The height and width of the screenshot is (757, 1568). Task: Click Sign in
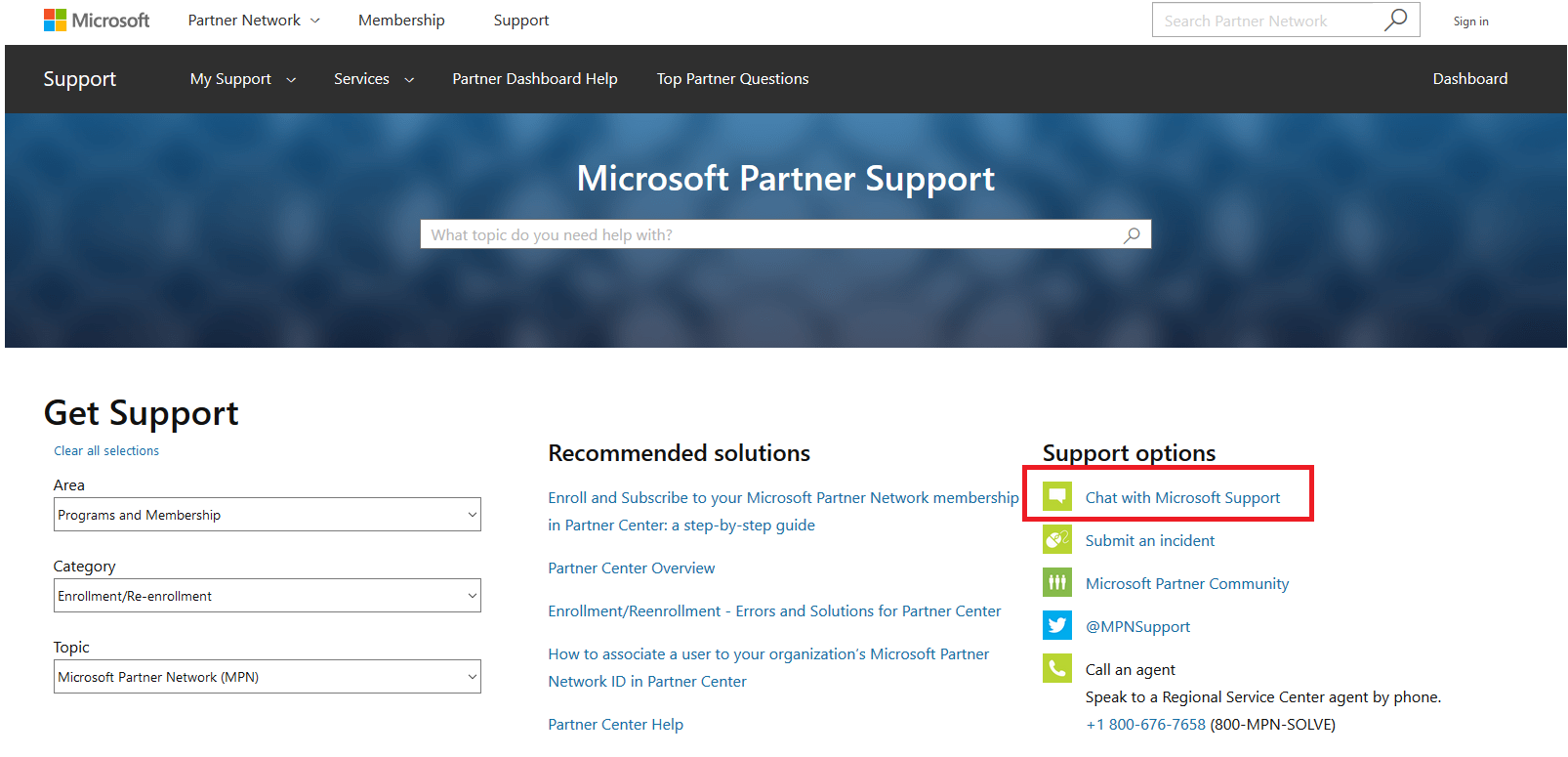pos(1470,21)
